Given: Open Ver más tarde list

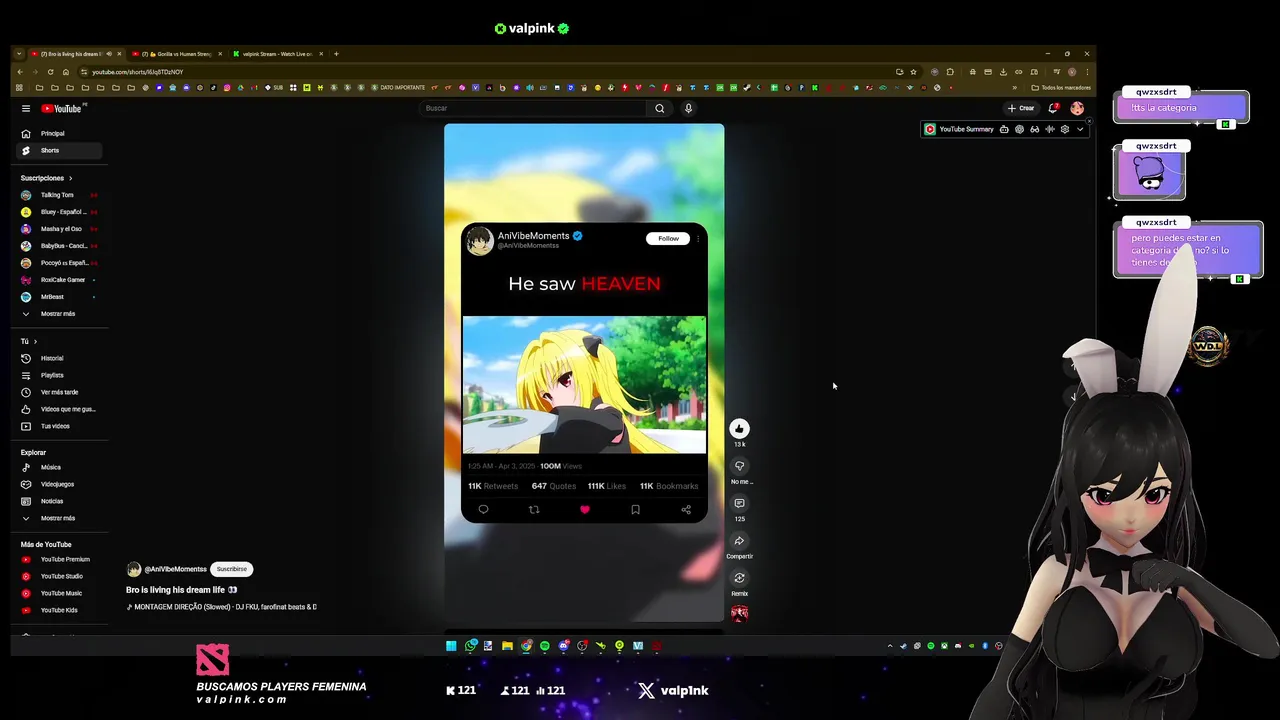Looking at the screenshot, I should (58, 392).
